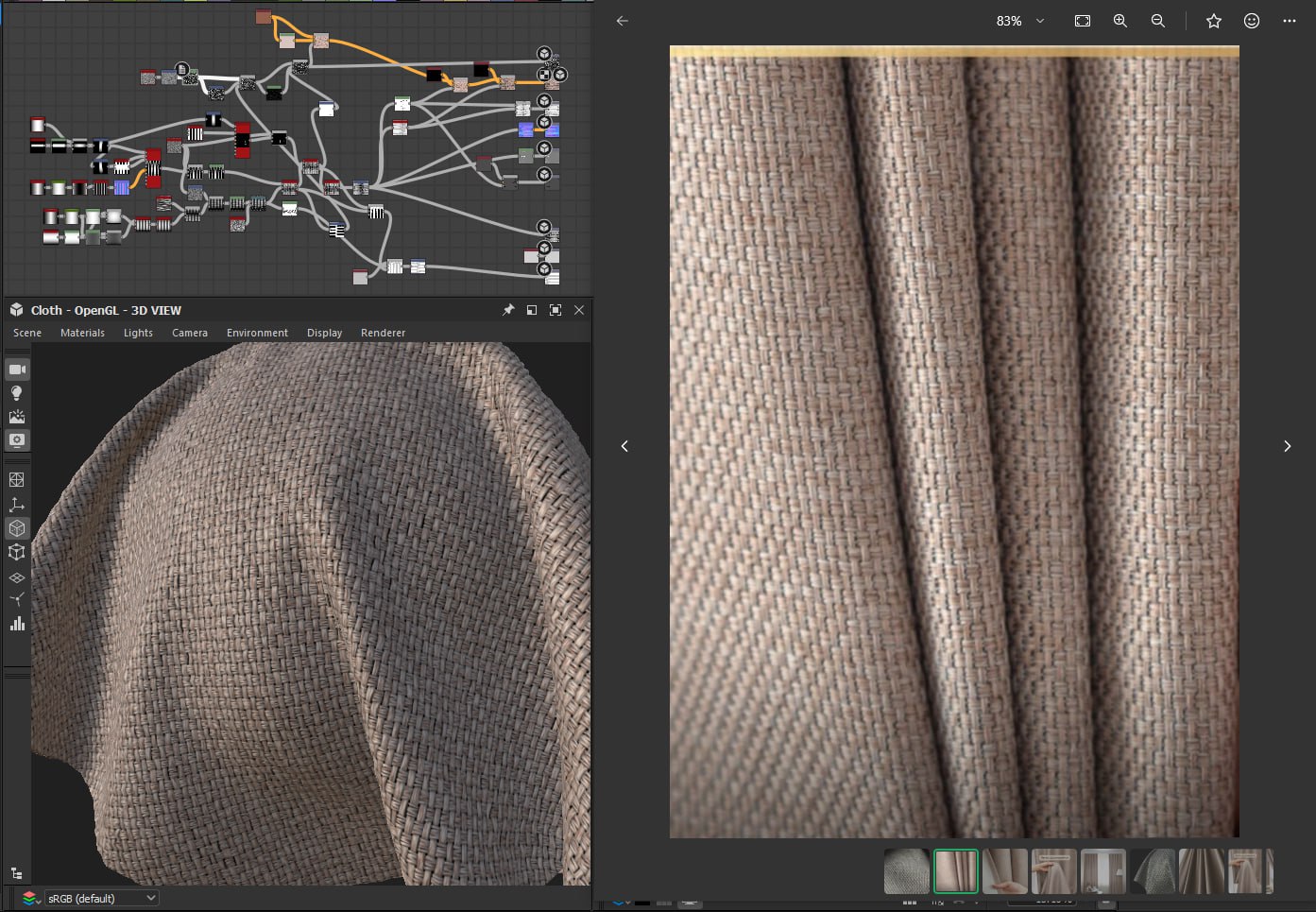Maximize the 3D VIEW panel
1316x912 pixels.
(x=555, y=310)
